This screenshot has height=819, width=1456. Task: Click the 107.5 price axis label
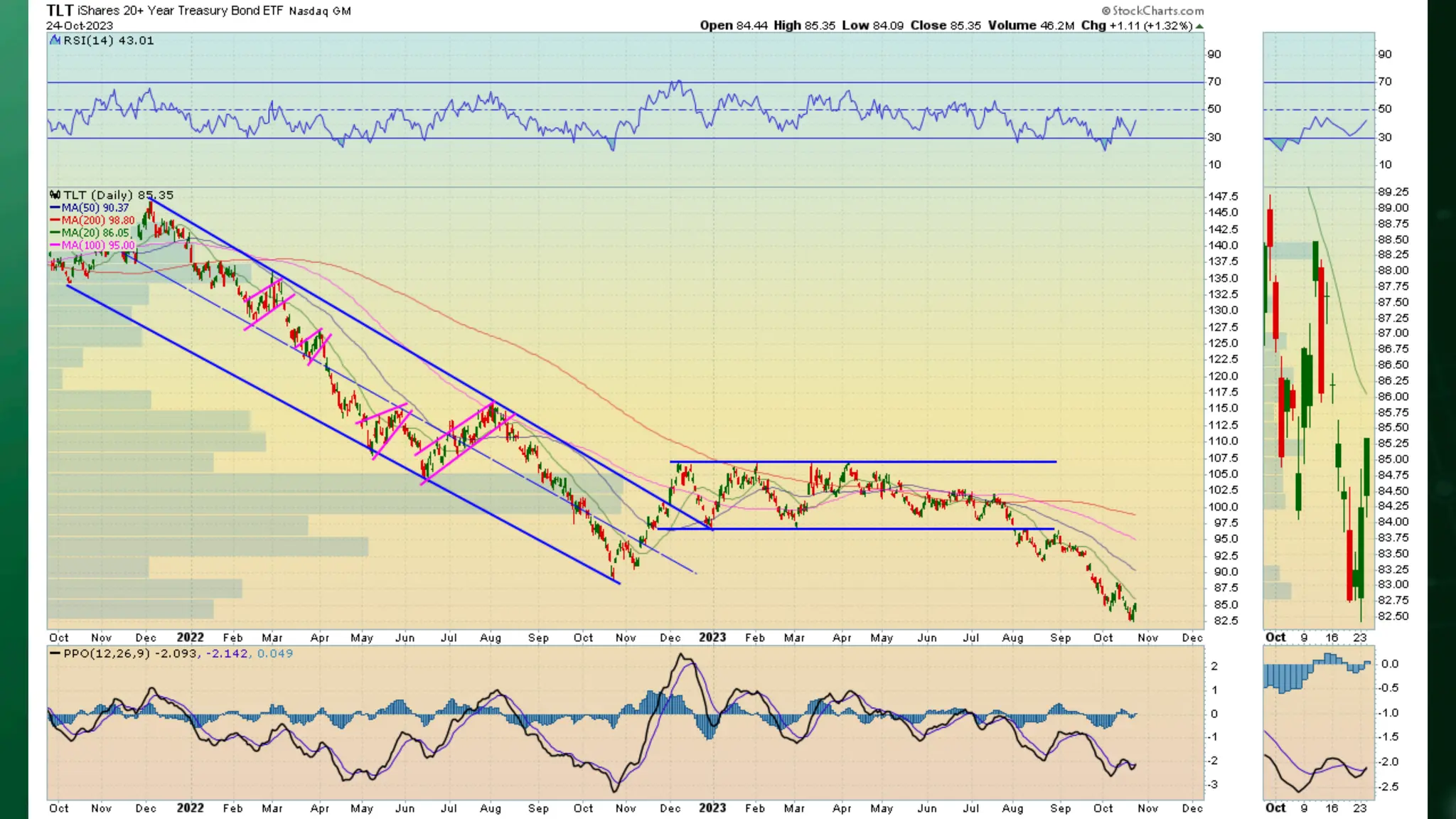tap(1223, 458)
